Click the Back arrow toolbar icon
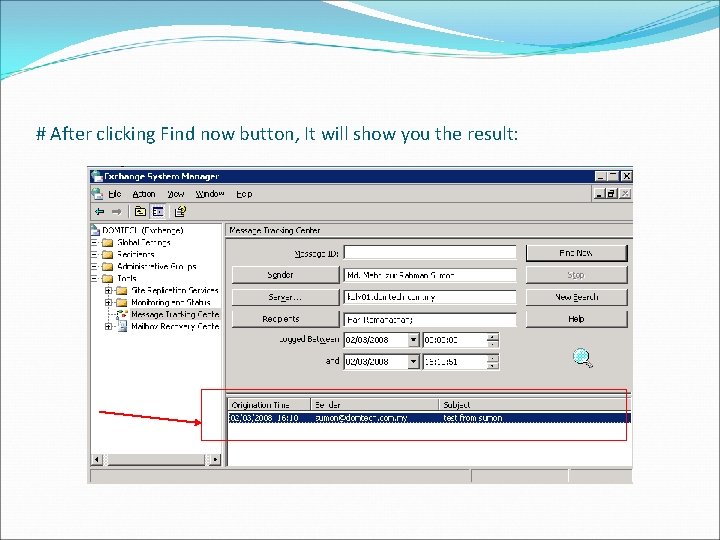720x540 pixels. (99, 211)
